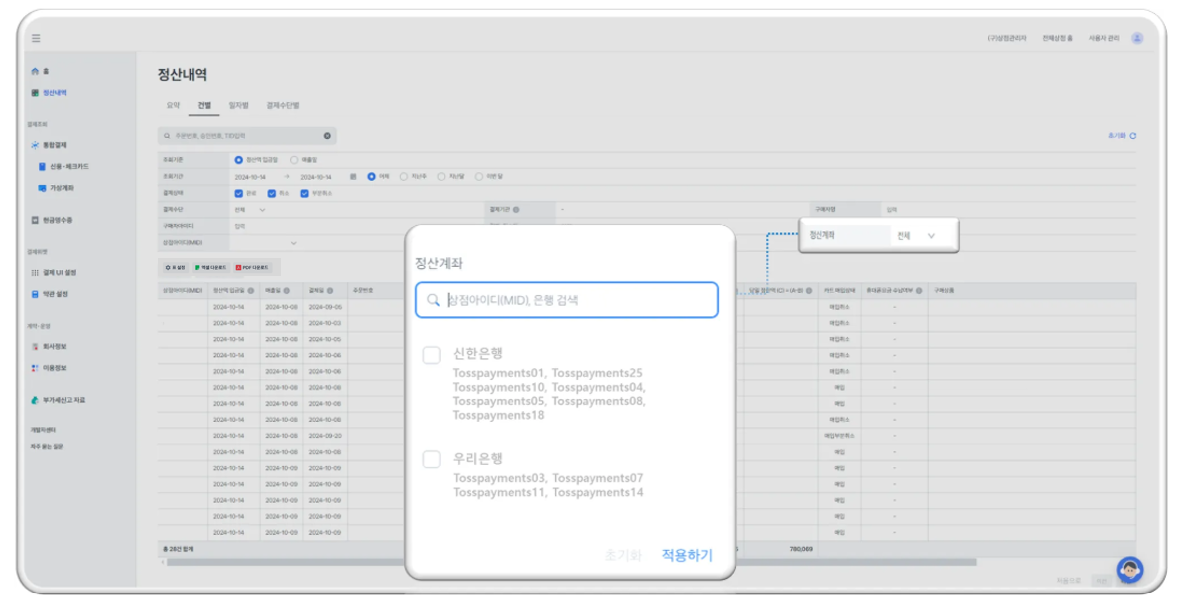Click PDF 다운로드 button
This screenshot has height=595, width=1177.
click(x=257, y=268)
